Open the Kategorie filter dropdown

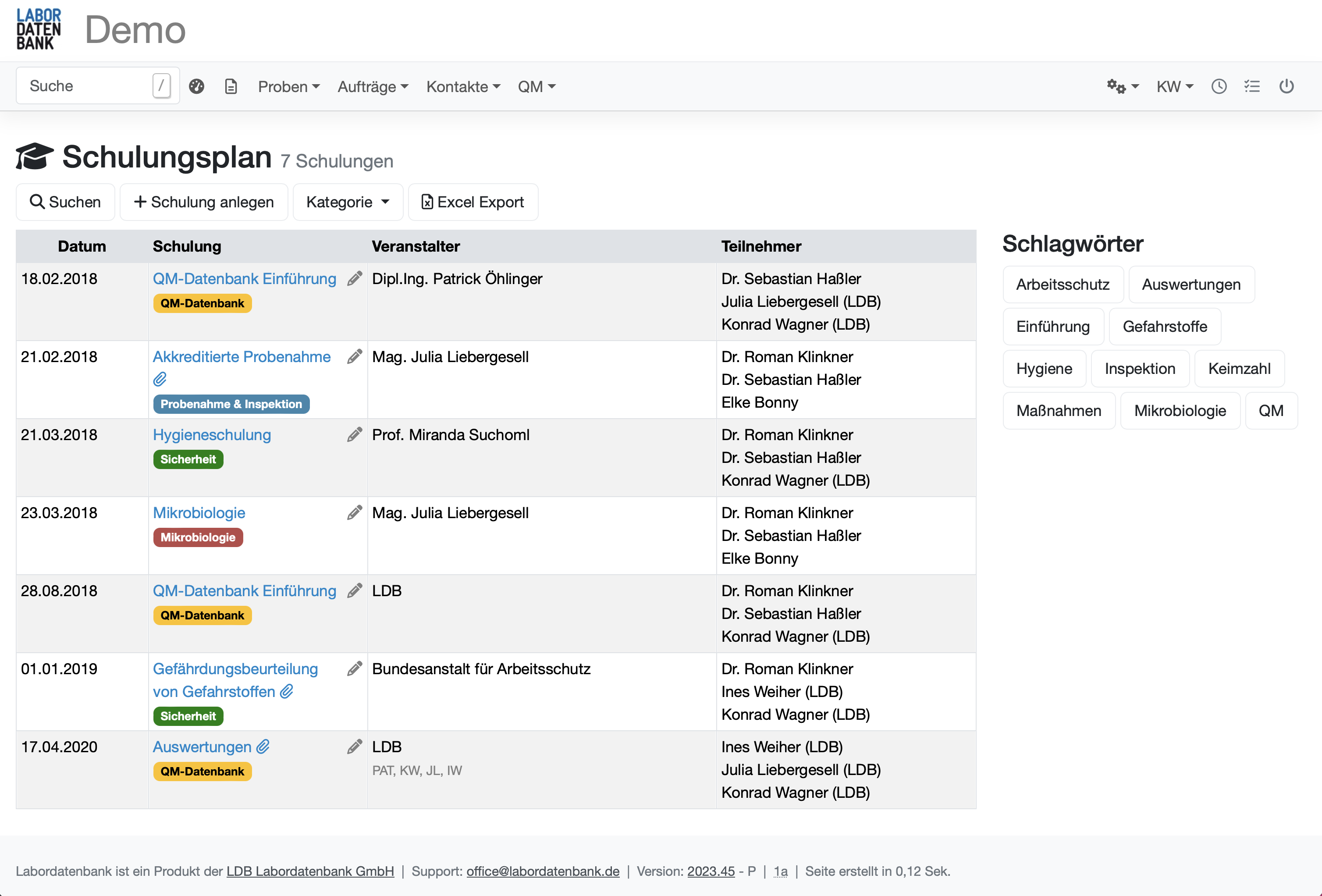tap(348, 202)
